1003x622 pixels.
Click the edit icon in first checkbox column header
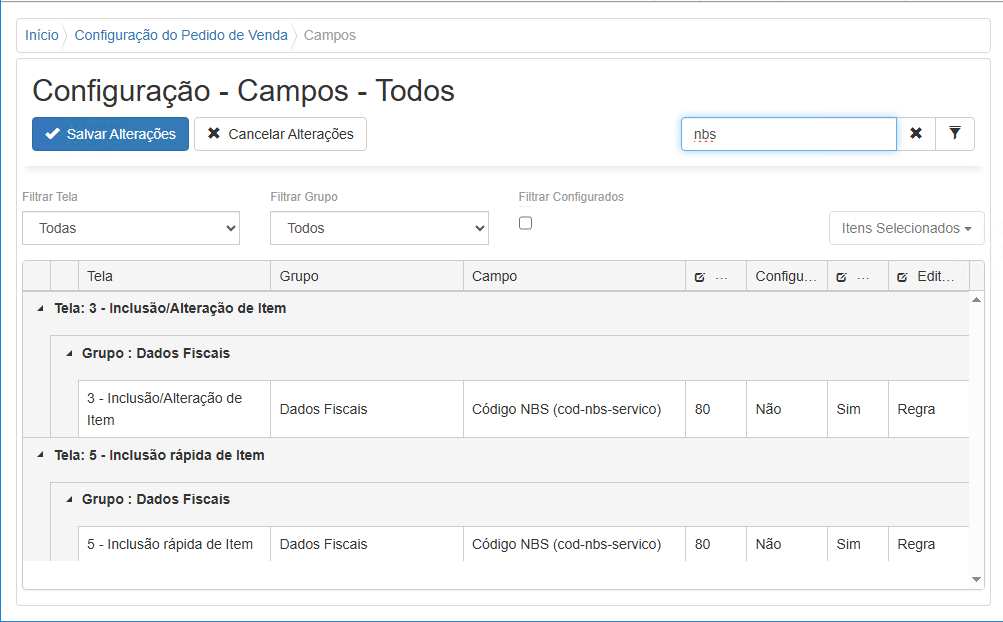tap(700, 277)
